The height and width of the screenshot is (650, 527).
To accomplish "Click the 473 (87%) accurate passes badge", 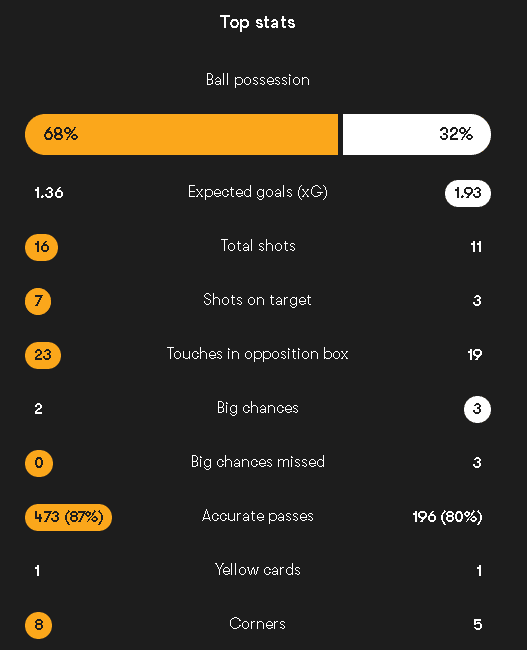I will pos(68,517).
